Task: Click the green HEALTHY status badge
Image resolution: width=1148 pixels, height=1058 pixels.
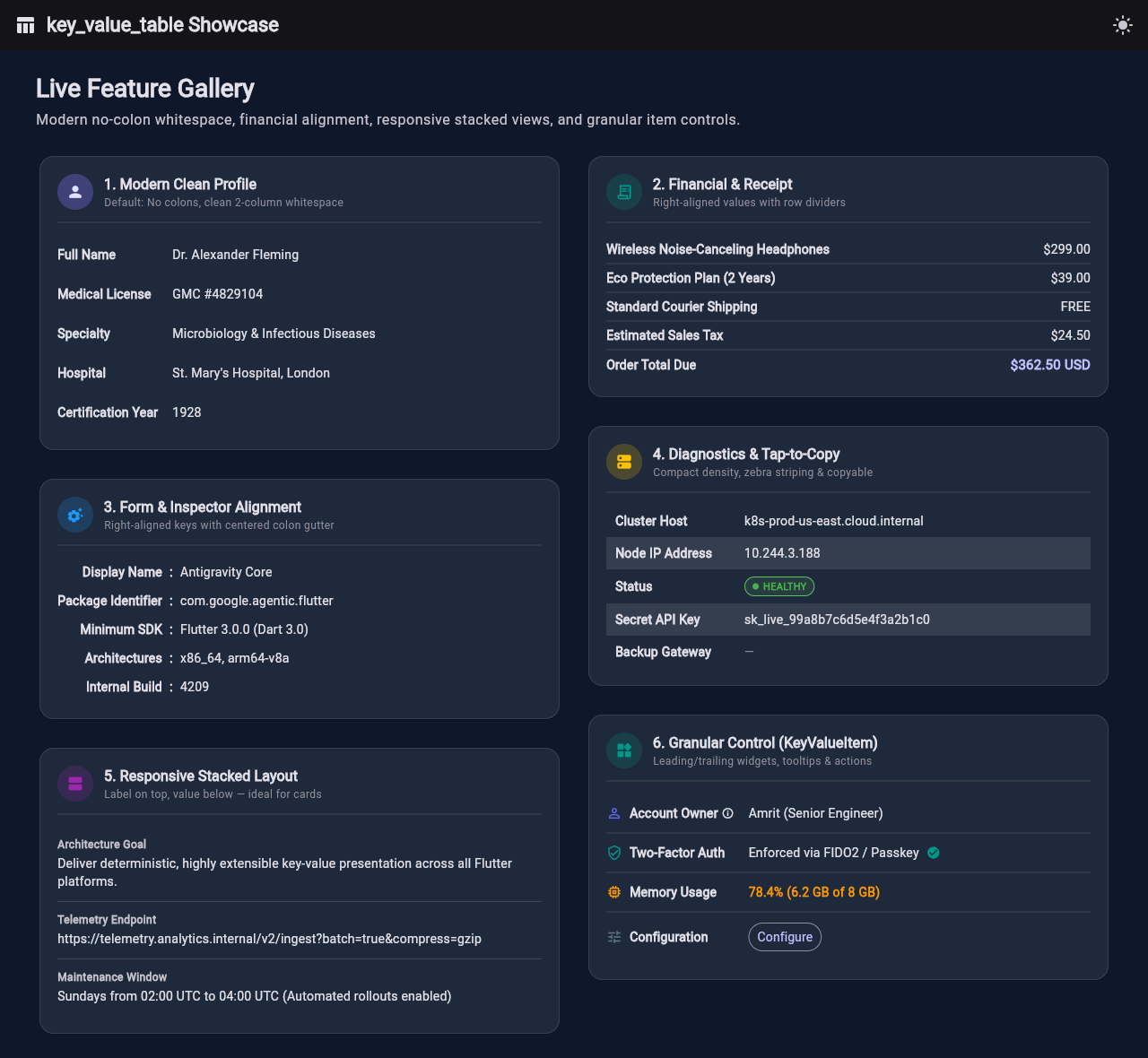Action: tap(779, 586)
